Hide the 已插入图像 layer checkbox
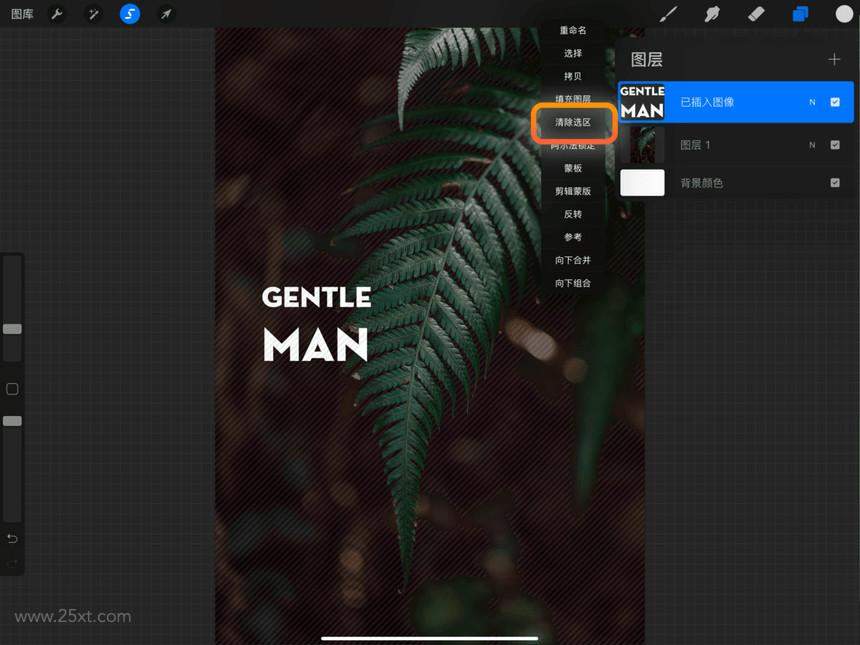The image size is (860, 645). [835, 102]
